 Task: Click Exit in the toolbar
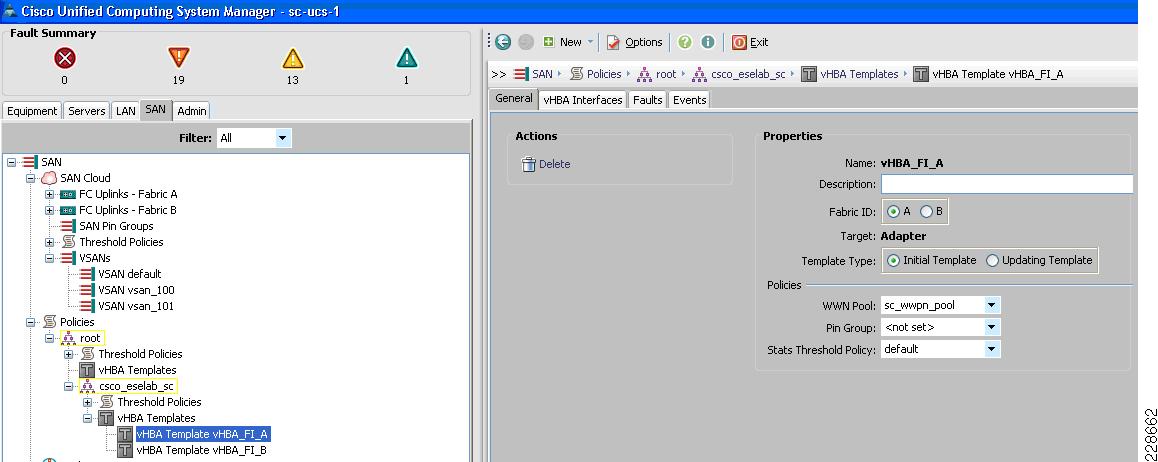(x=750, y=42)
